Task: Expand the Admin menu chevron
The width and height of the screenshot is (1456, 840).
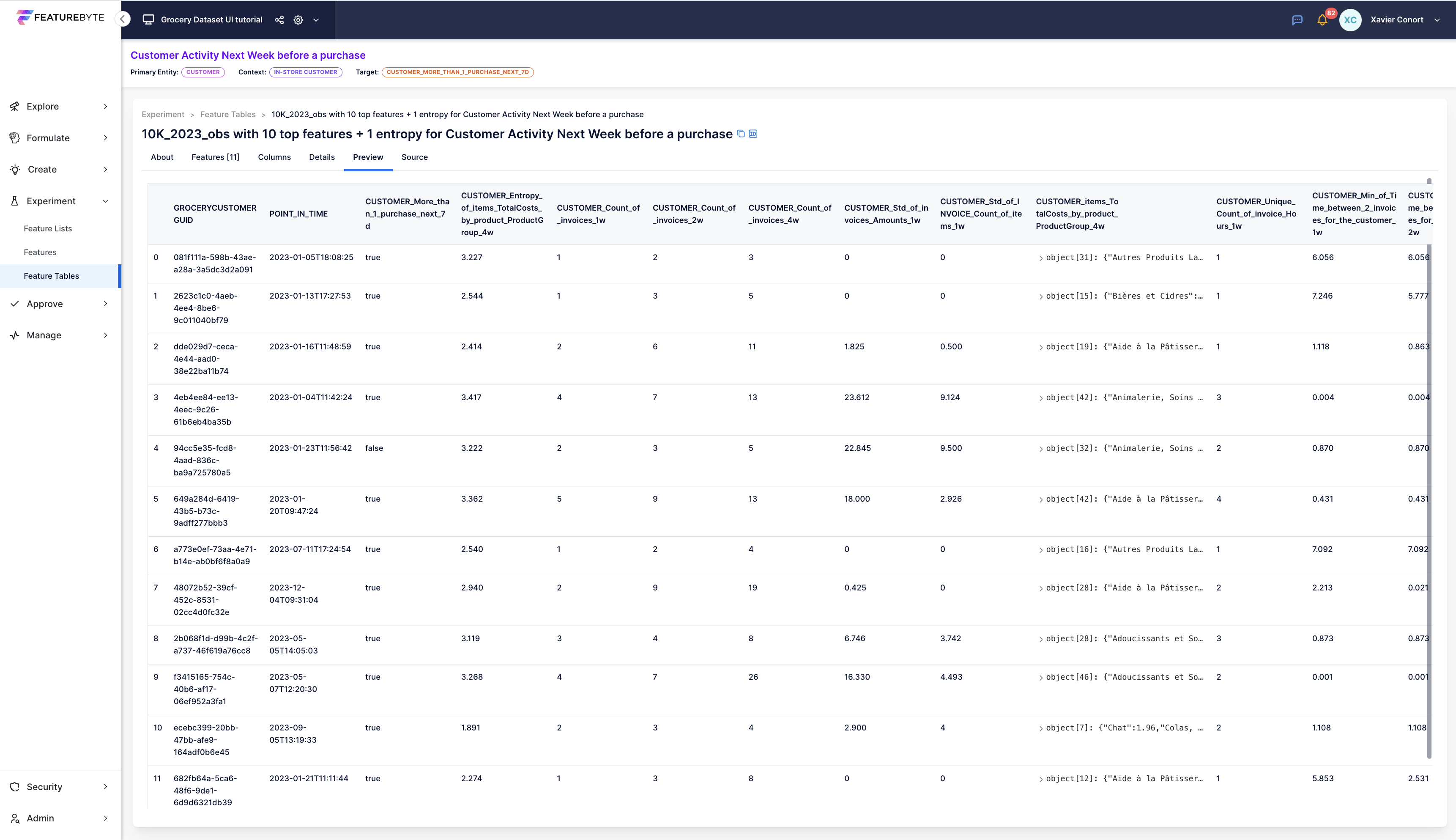Action: [x=106, y=818]
